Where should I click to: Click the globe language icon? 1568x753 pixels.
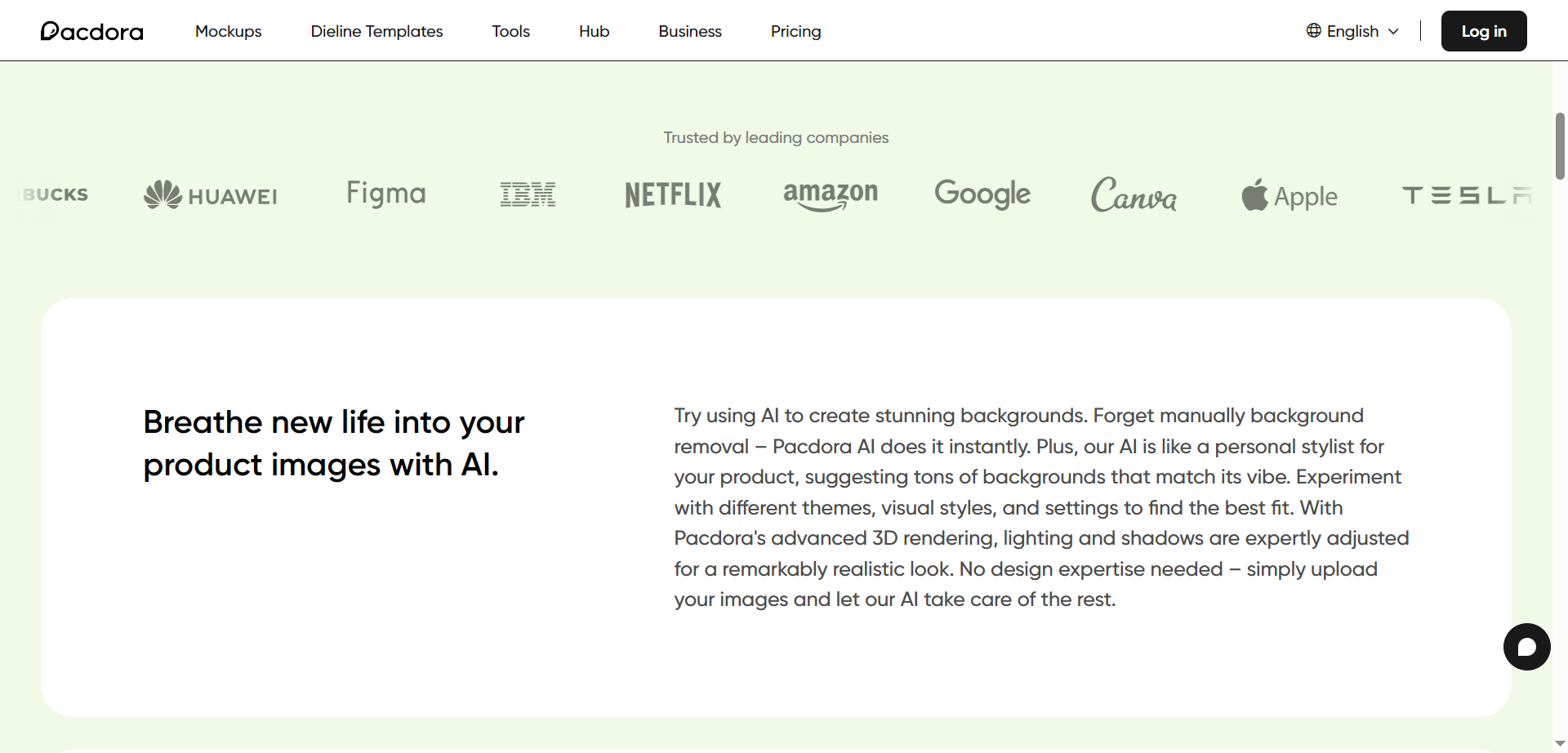(x=1313, y=31)
